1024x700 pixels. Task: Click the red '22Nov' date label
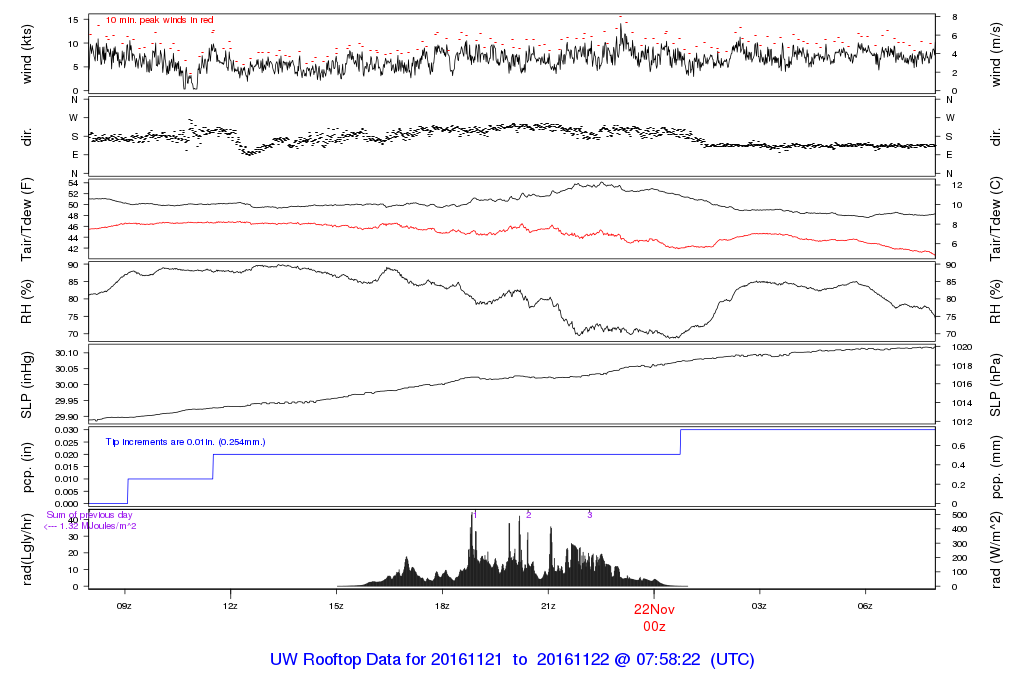[654, 609]
